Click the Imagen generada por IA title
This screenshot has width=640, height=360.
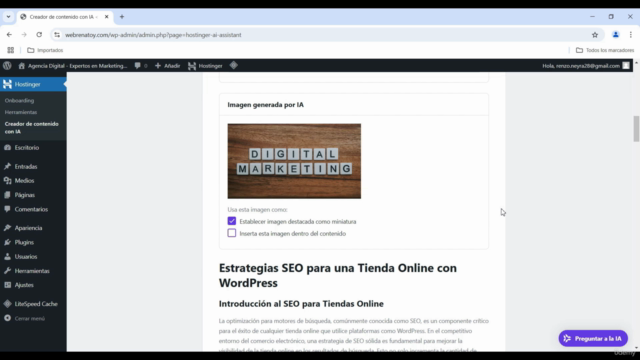[265, 105]
